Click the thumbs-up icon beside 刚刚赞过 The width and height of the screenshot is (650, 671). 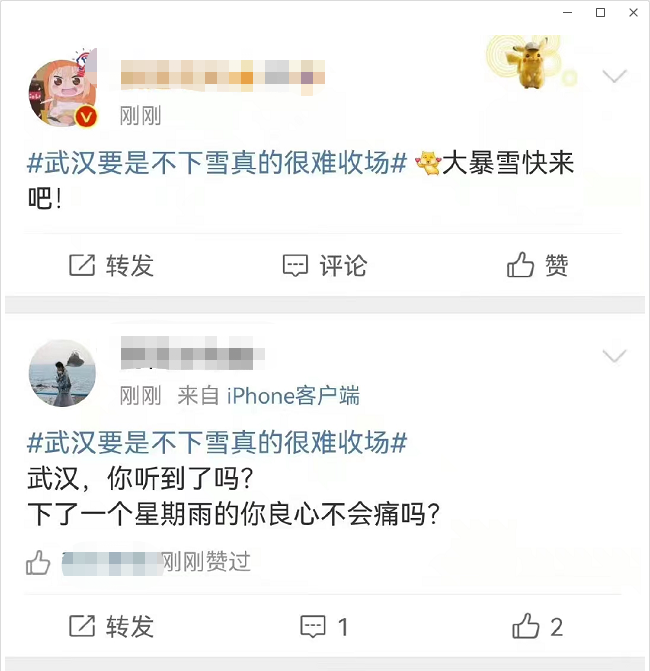(38, 562)
